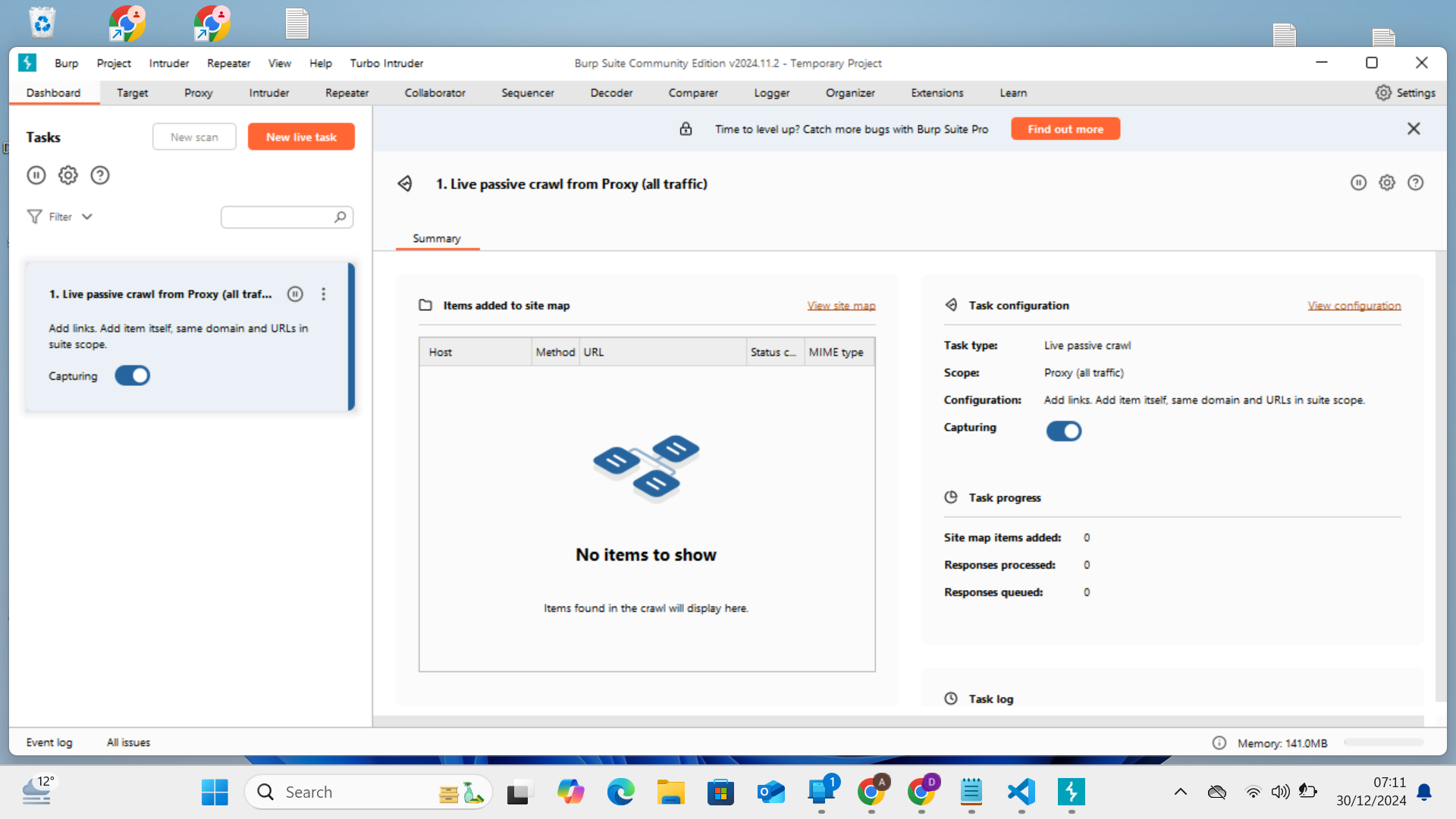Pause all tasks in the Tasks panel

[36, 174]
